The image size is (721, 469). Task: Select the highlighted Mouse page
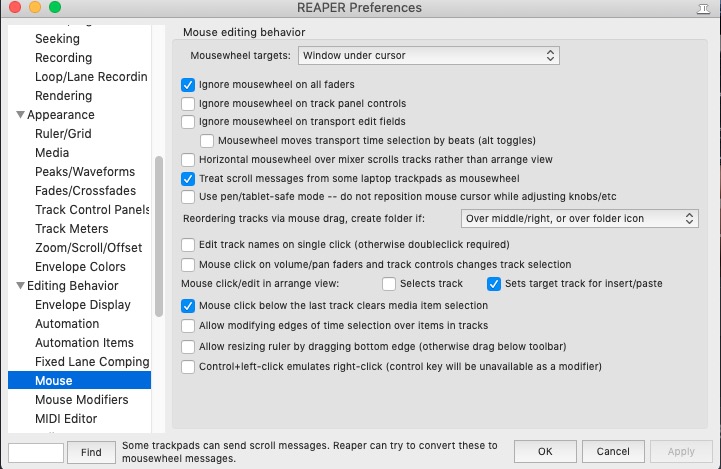coord(79,381)
